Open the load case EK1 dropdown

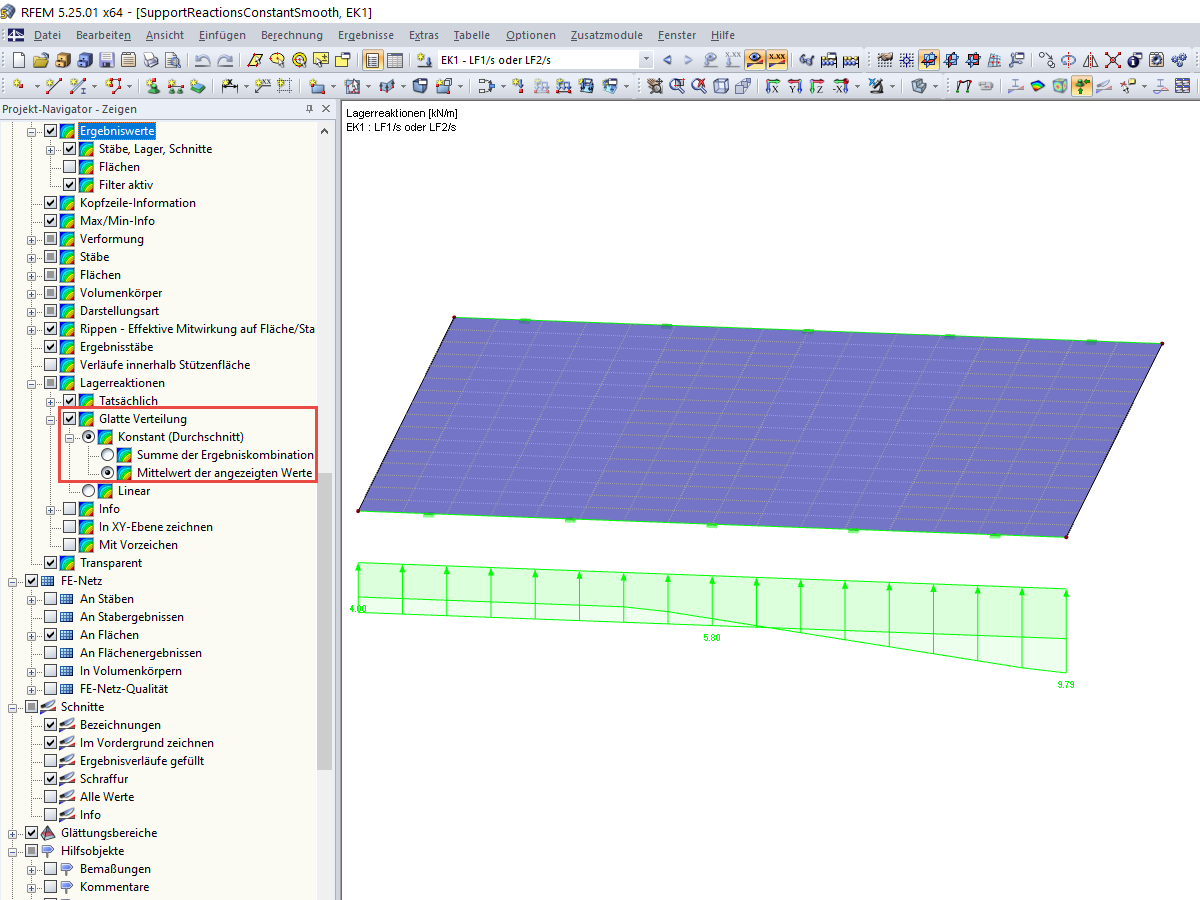645,60
